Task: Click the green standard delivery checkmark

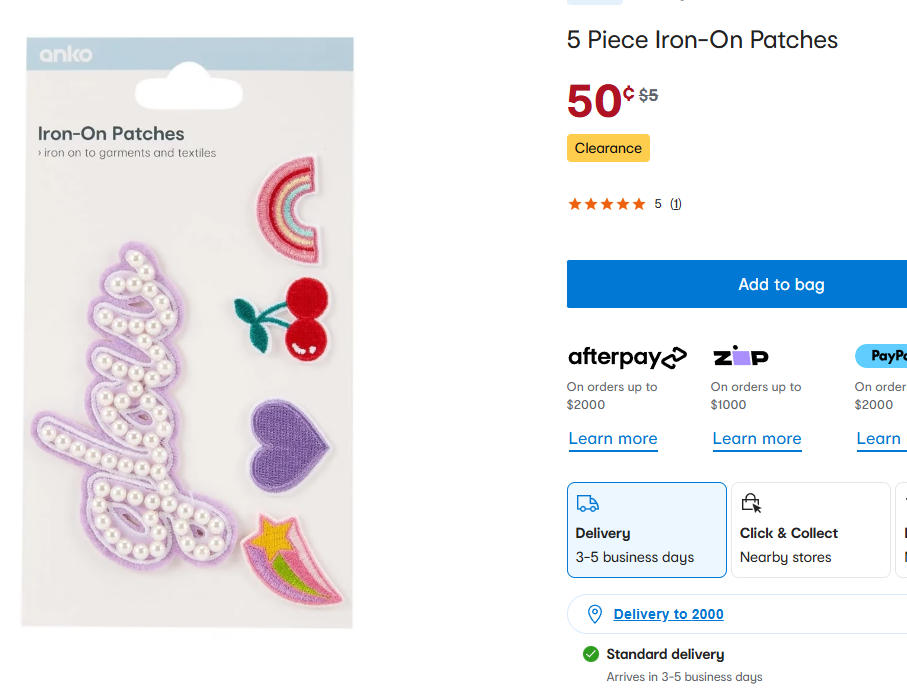Action: coord(591,654)
